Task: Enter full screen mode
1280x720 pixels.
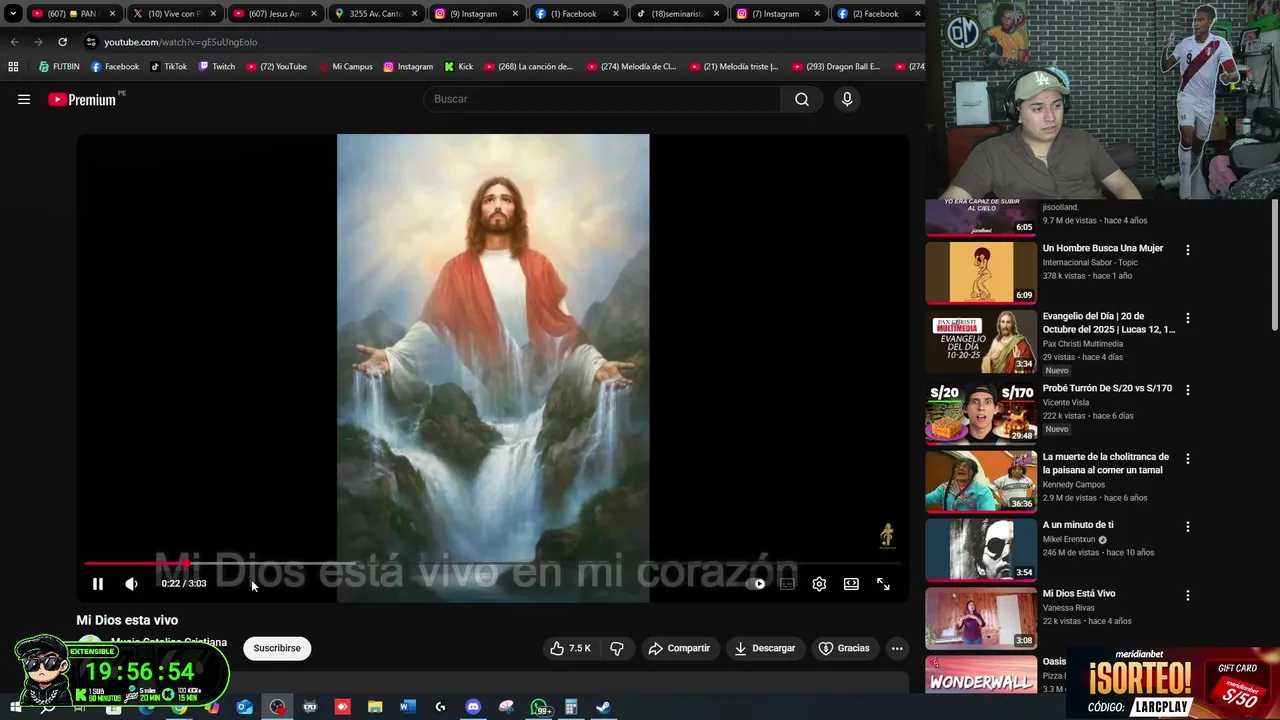Action: tap(883, 584)
